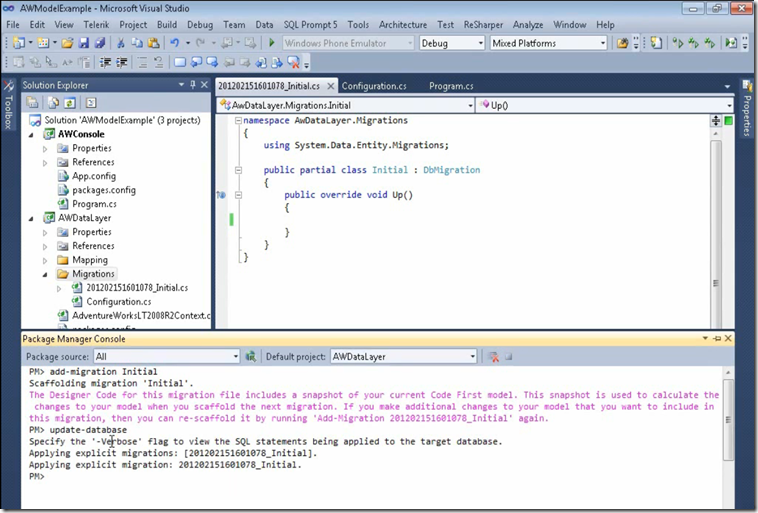The height and width of the screenshot is (513, 758).
Task: Click the stop command icon in Package Manager Console
Action: click(509, 357)
